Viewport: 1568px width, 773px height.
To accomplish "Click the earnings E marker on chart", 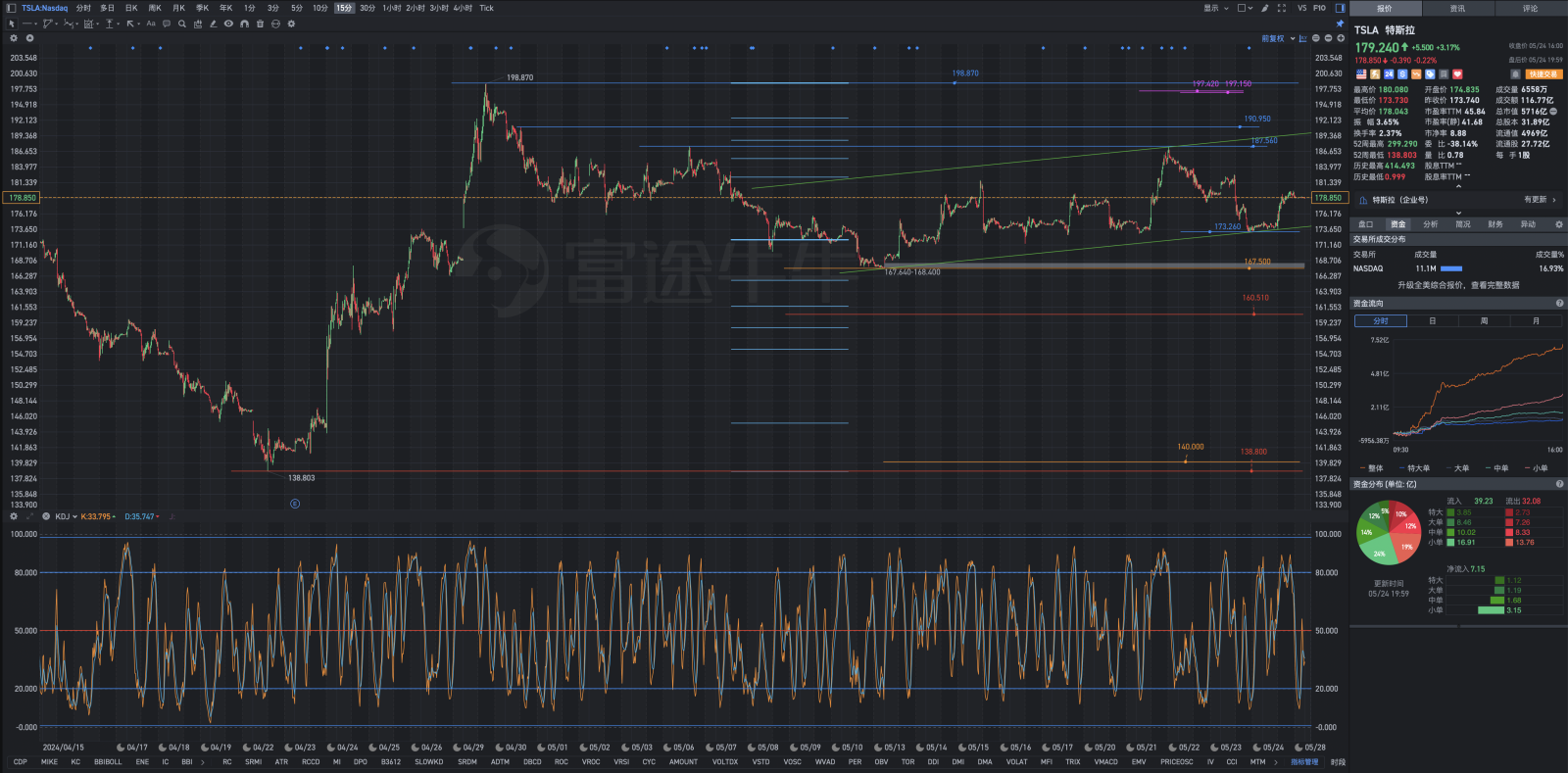I will click(x=295, y=504).
